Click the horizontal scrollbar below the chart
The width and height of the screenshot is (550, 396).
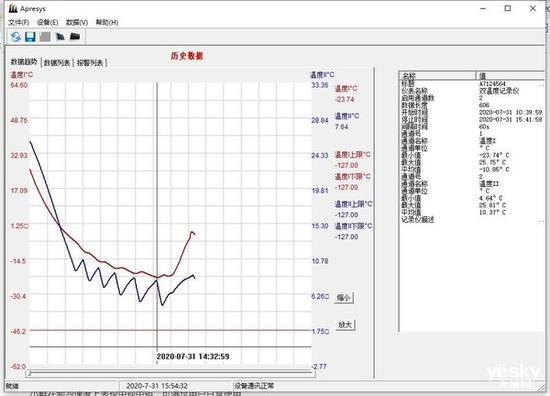tap(171, 374)
